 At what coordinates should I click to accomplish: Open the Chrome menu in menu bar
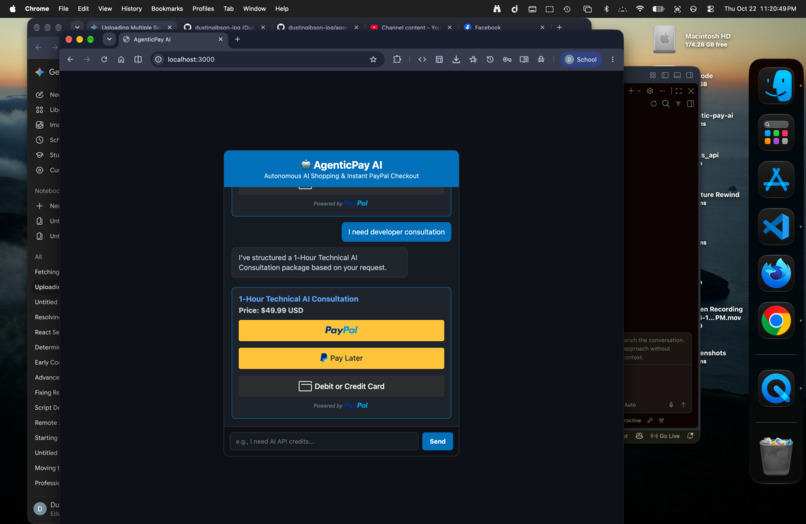tap(37, 9)
